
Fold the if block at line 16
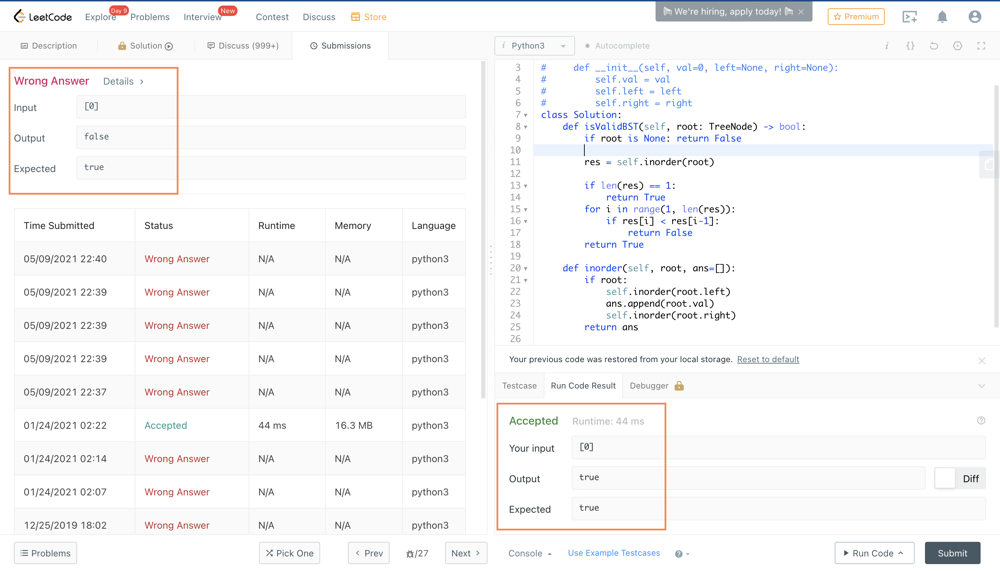pyautogui.click(x=526, y=221)
